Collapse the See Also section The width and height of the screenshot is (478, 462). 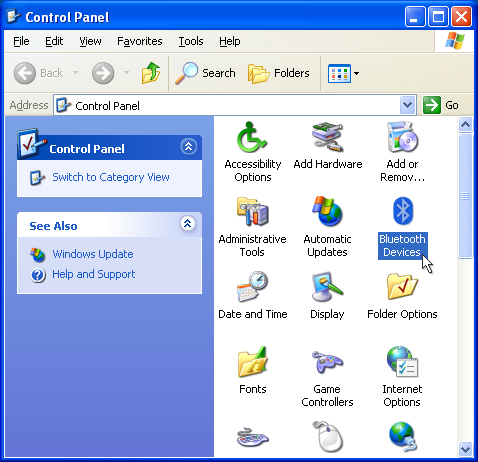click(188, 223)
